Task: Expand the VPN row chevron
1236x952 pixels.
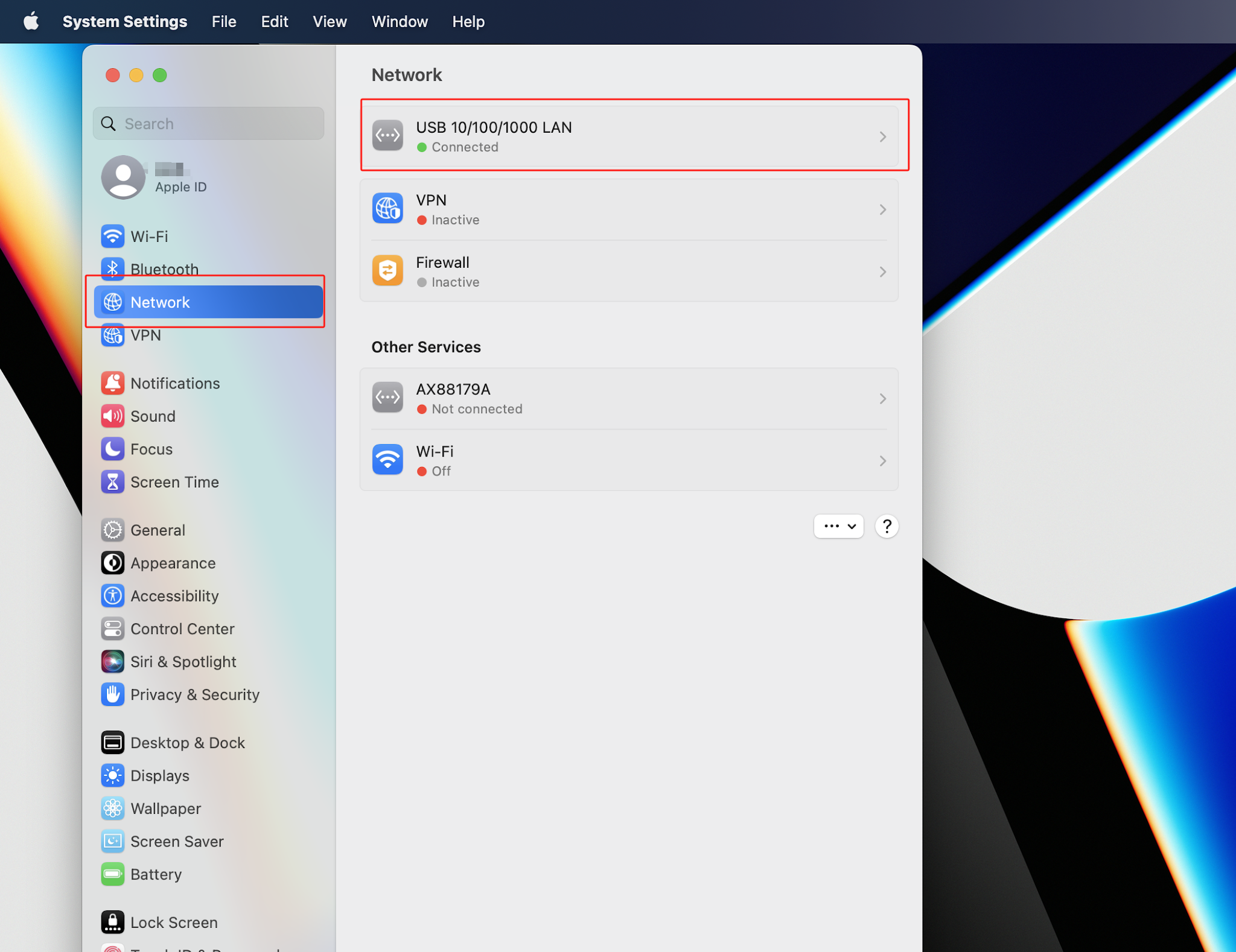Action: [x=882, y=210]
